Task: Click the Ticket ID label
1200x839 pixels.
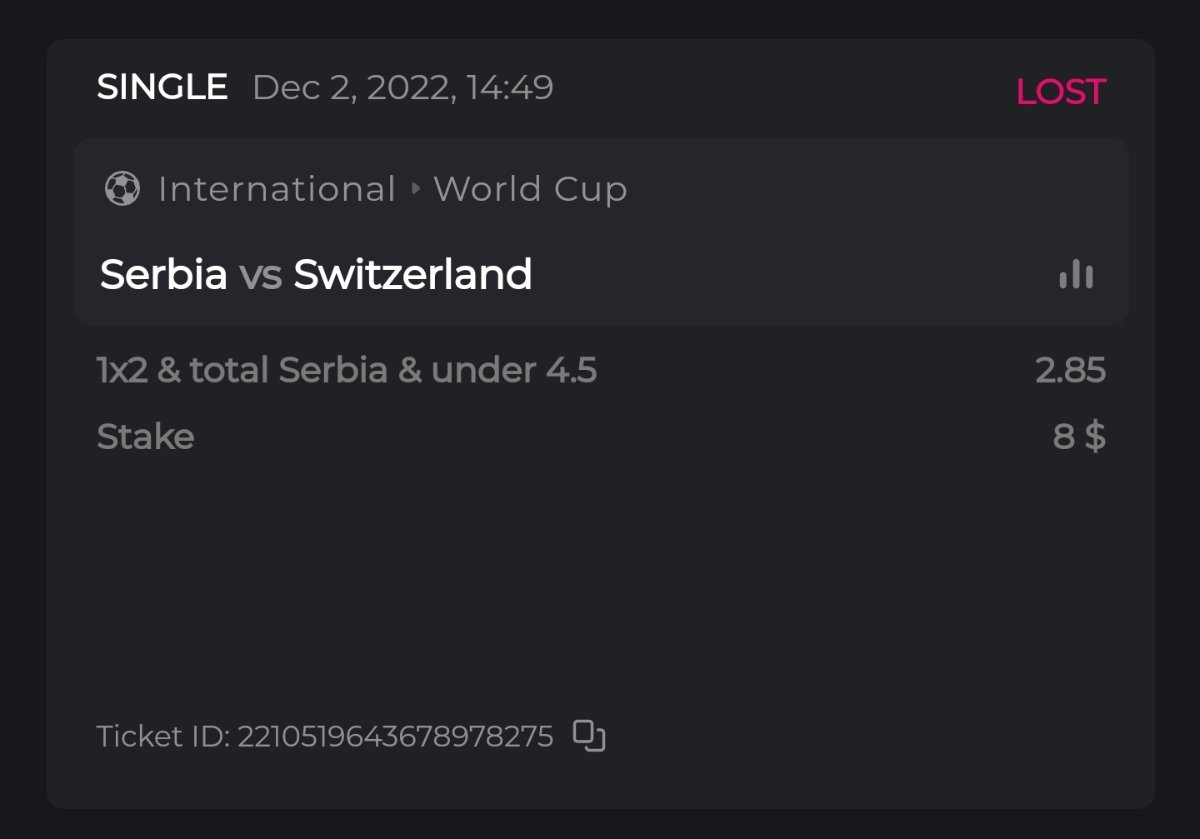Action: (x=162, y=737)
